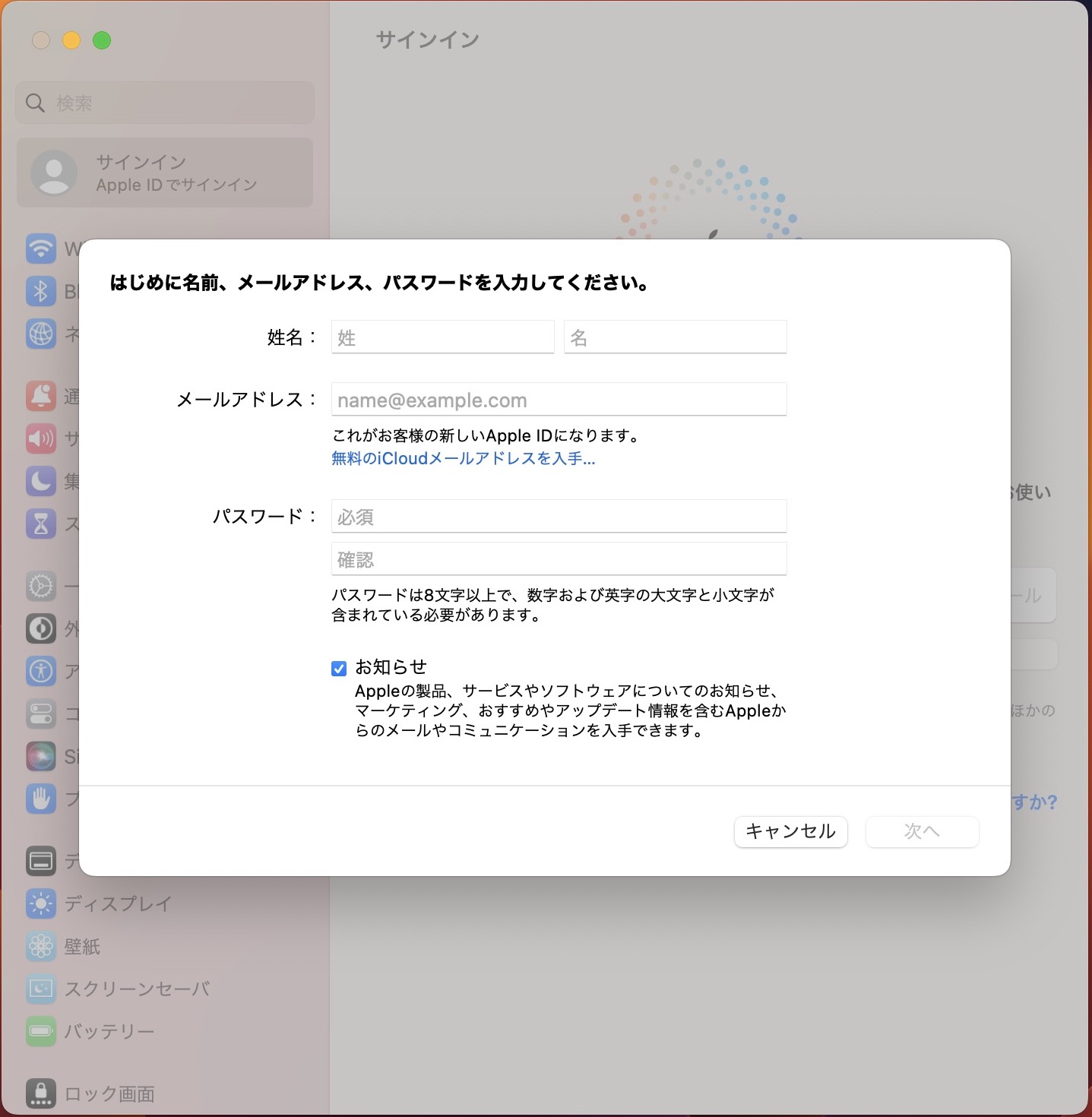Click the 確認 password confirmation field
This screenshot has height=1117, width=1092.
559,560
